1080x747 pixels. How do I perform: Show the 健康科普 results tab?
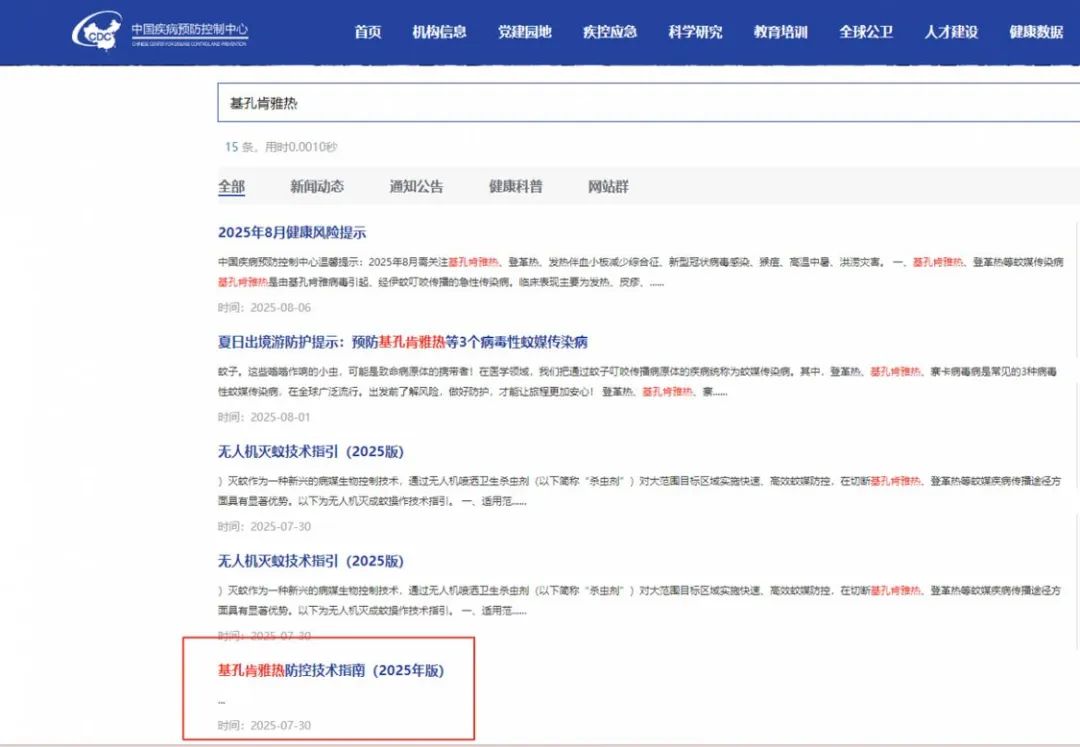pos(515,186)
